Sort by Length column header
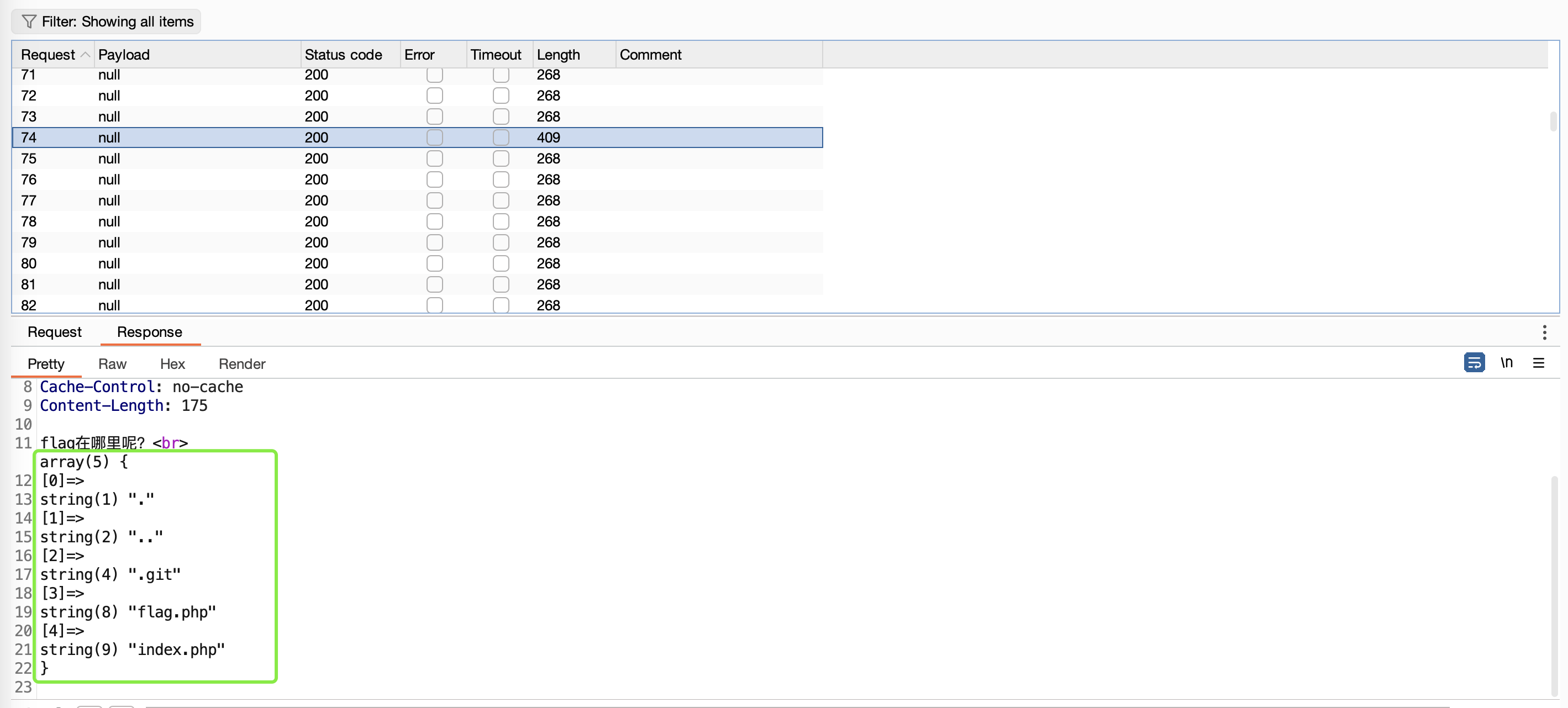 [x=575, y=55]
